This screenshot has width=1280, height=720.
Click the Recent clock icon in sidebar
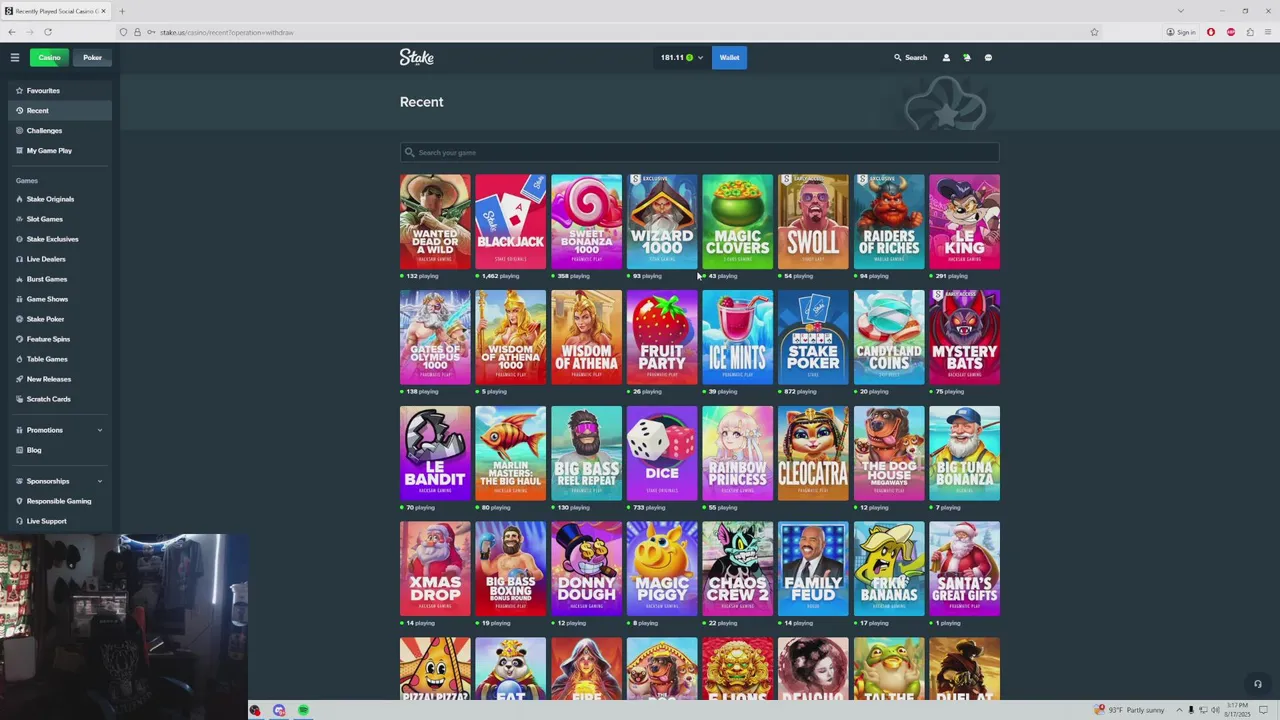click(19, 111)
